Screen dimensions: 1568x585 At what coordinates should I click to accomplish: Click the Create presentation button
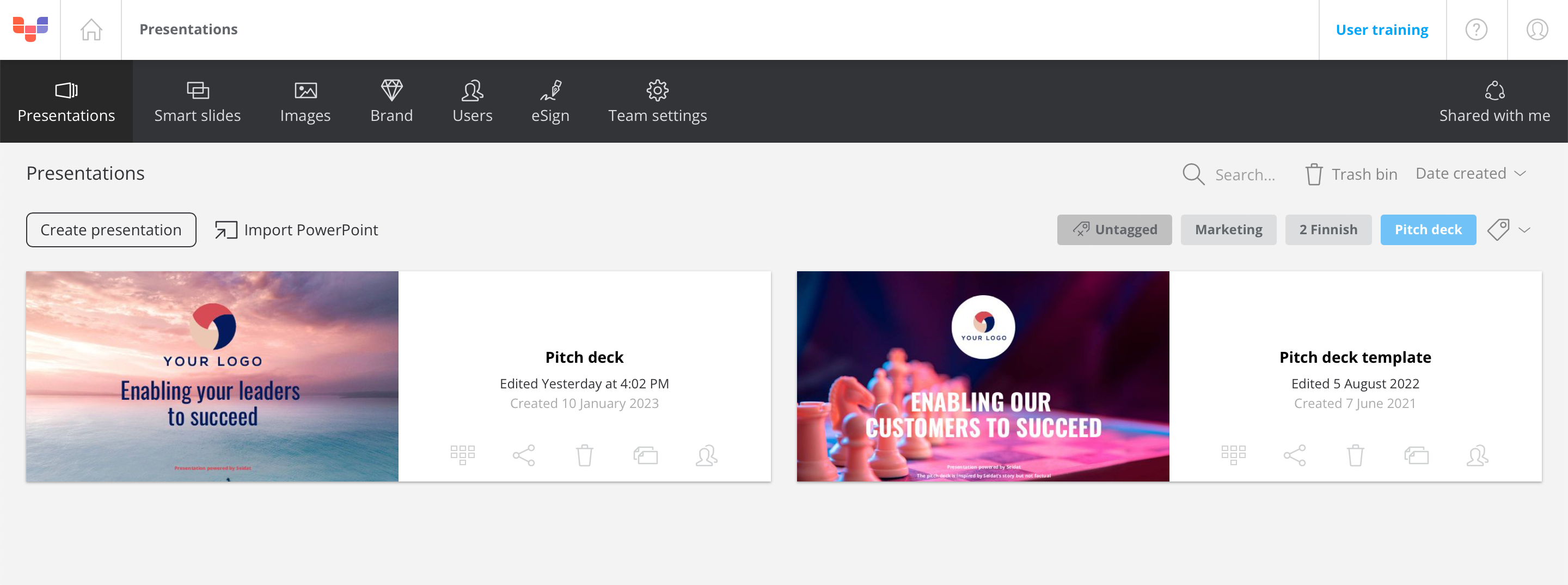(111, 229)
